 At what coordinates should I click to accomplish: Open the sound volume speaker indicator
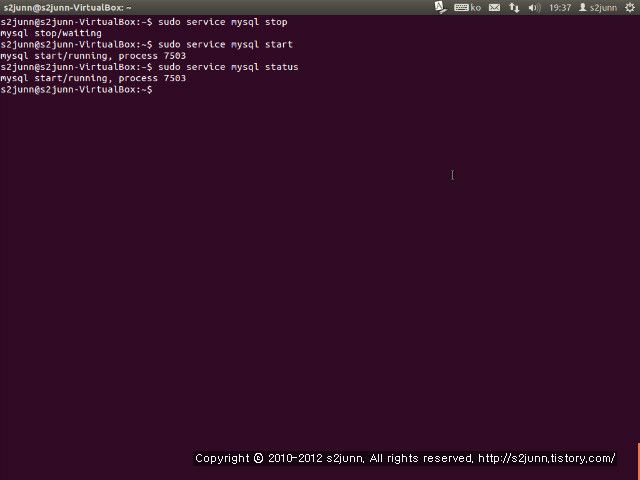click(x=534, y=7)
